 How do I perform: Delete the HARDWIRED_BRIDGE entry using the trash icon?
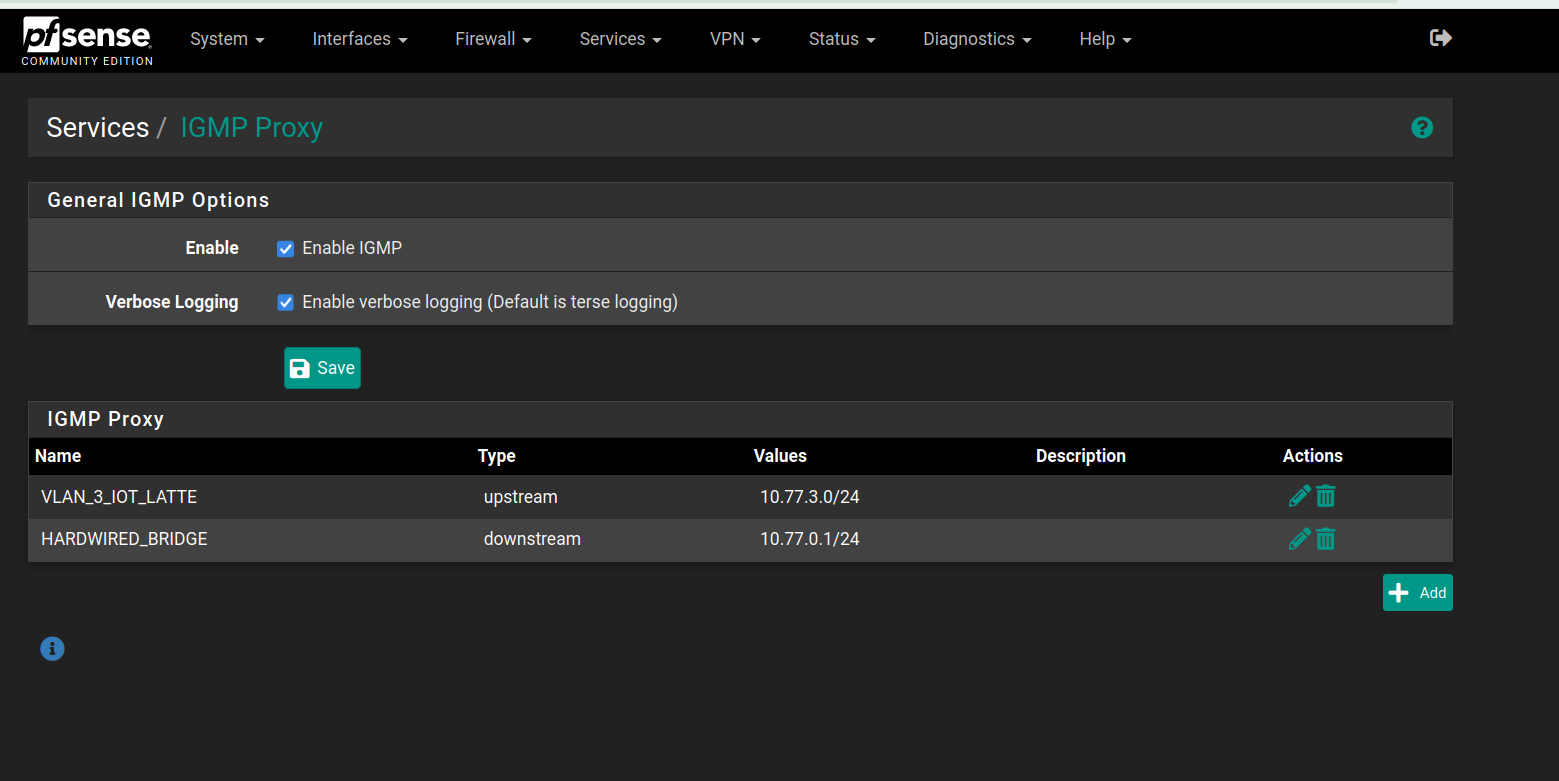(1325, 538)
